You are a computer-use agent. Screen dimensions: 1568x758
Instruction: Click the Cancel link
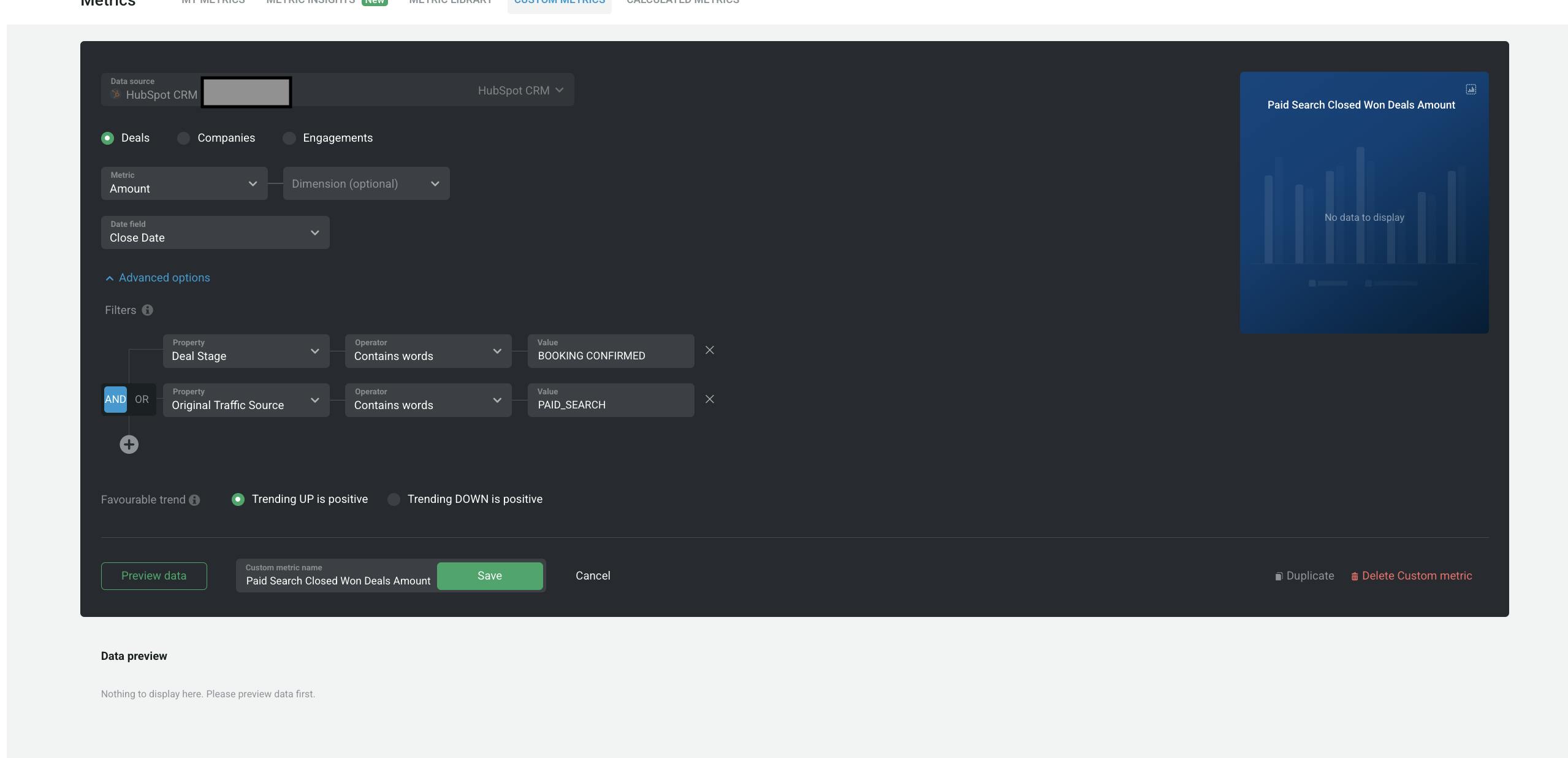click(x=593, y=576)
